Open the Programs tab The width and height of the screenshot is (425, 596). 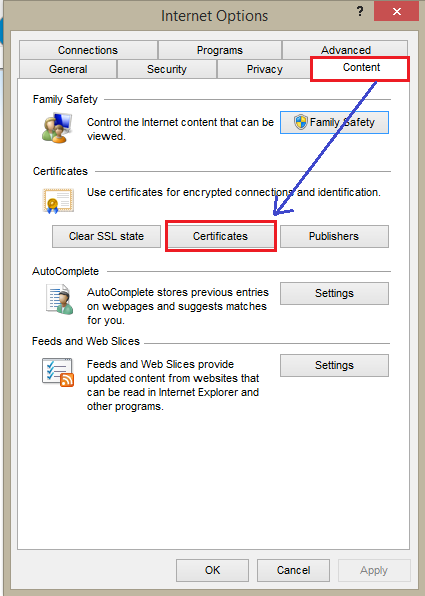219,50
